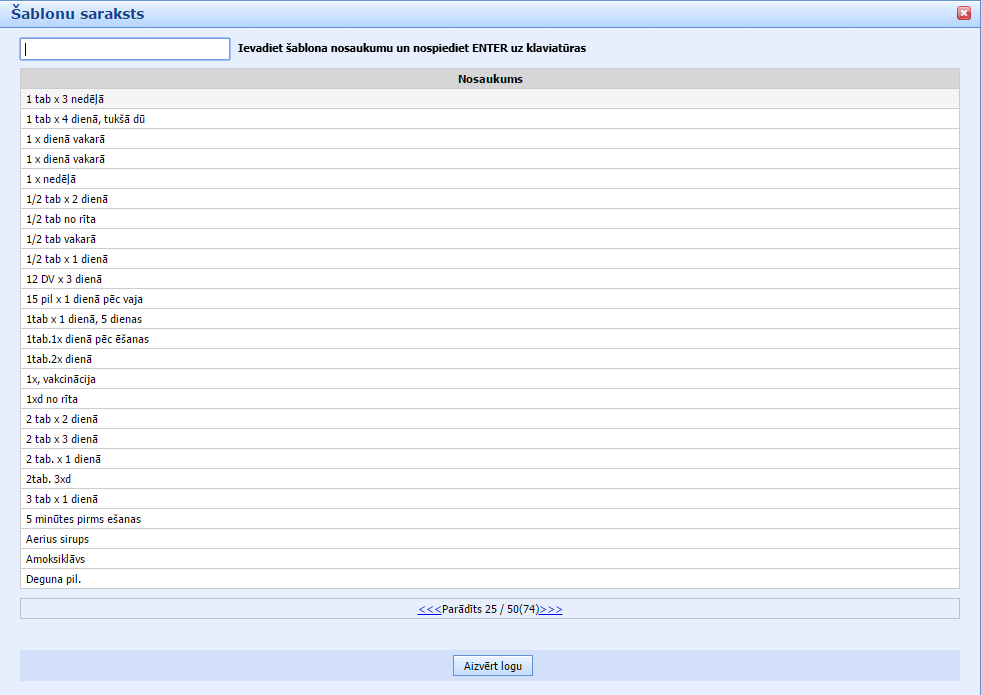Pick '5 minūtes pirms ešanas' template
This screenshot has height=695, width=981.
tap(84, 519)
